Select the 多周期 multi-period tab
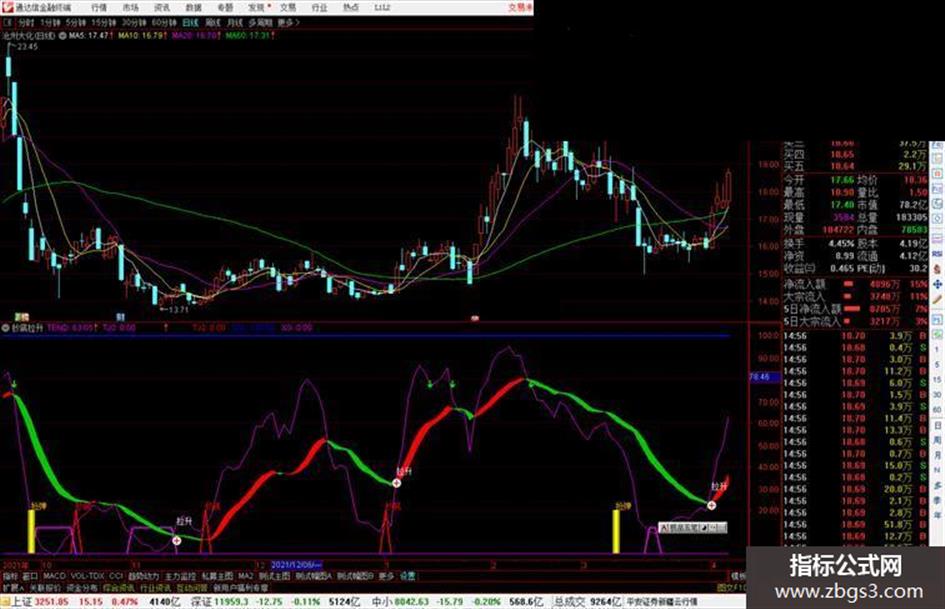The image size is (945, 609). (x=260, y=23)
